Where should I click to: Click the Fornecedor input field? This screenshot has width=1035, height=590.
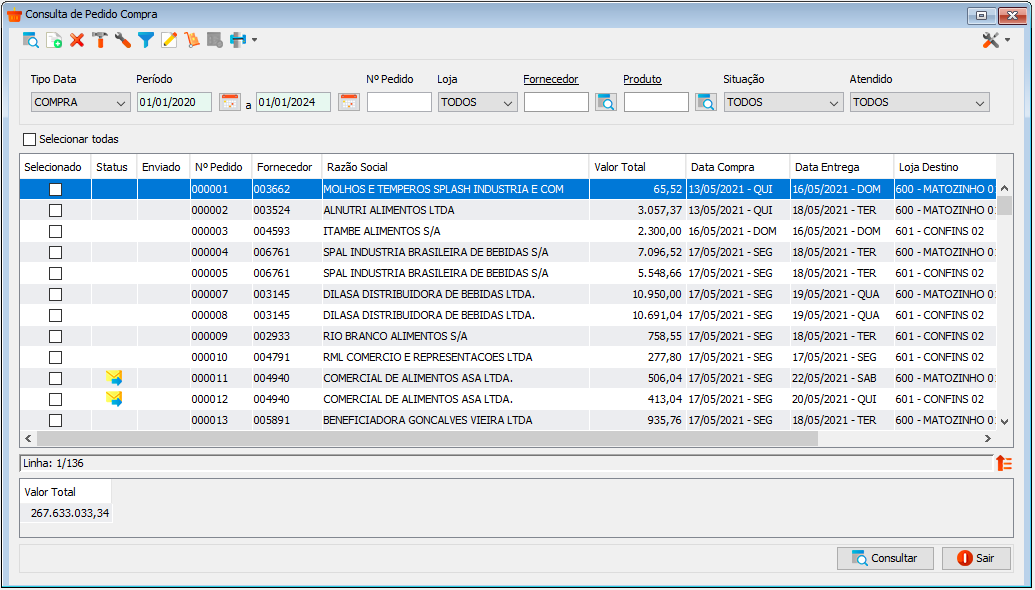(x=556, y=102)
